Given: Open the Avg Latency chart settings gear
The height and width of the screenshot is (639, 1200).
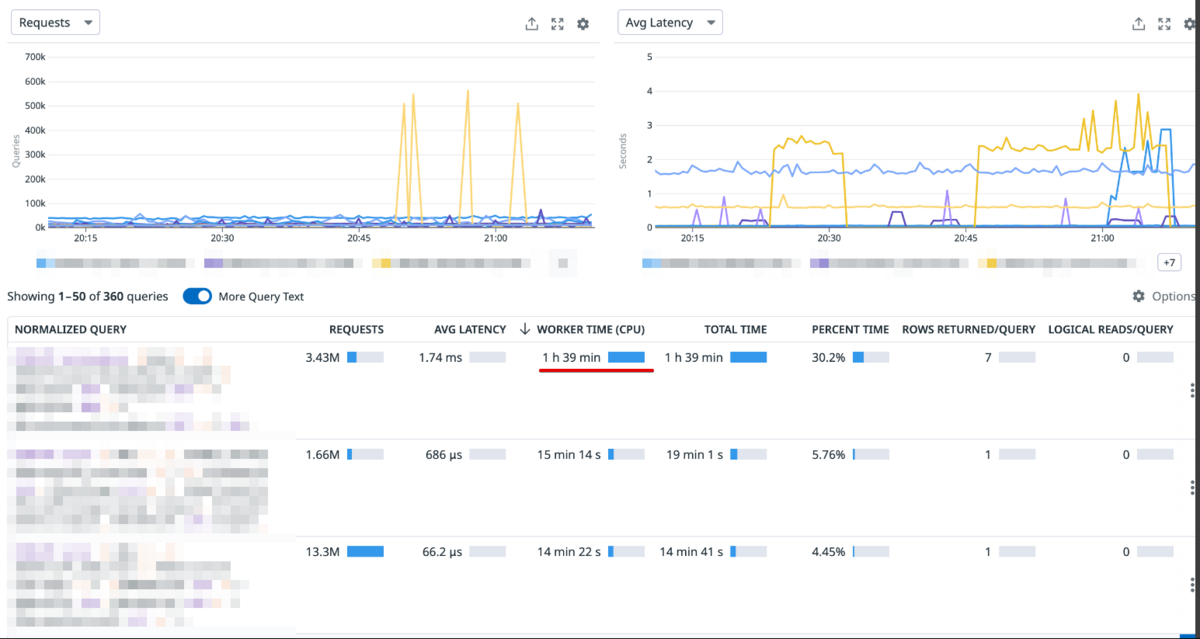Looking at the screenshot, I should click(1190, 24).
